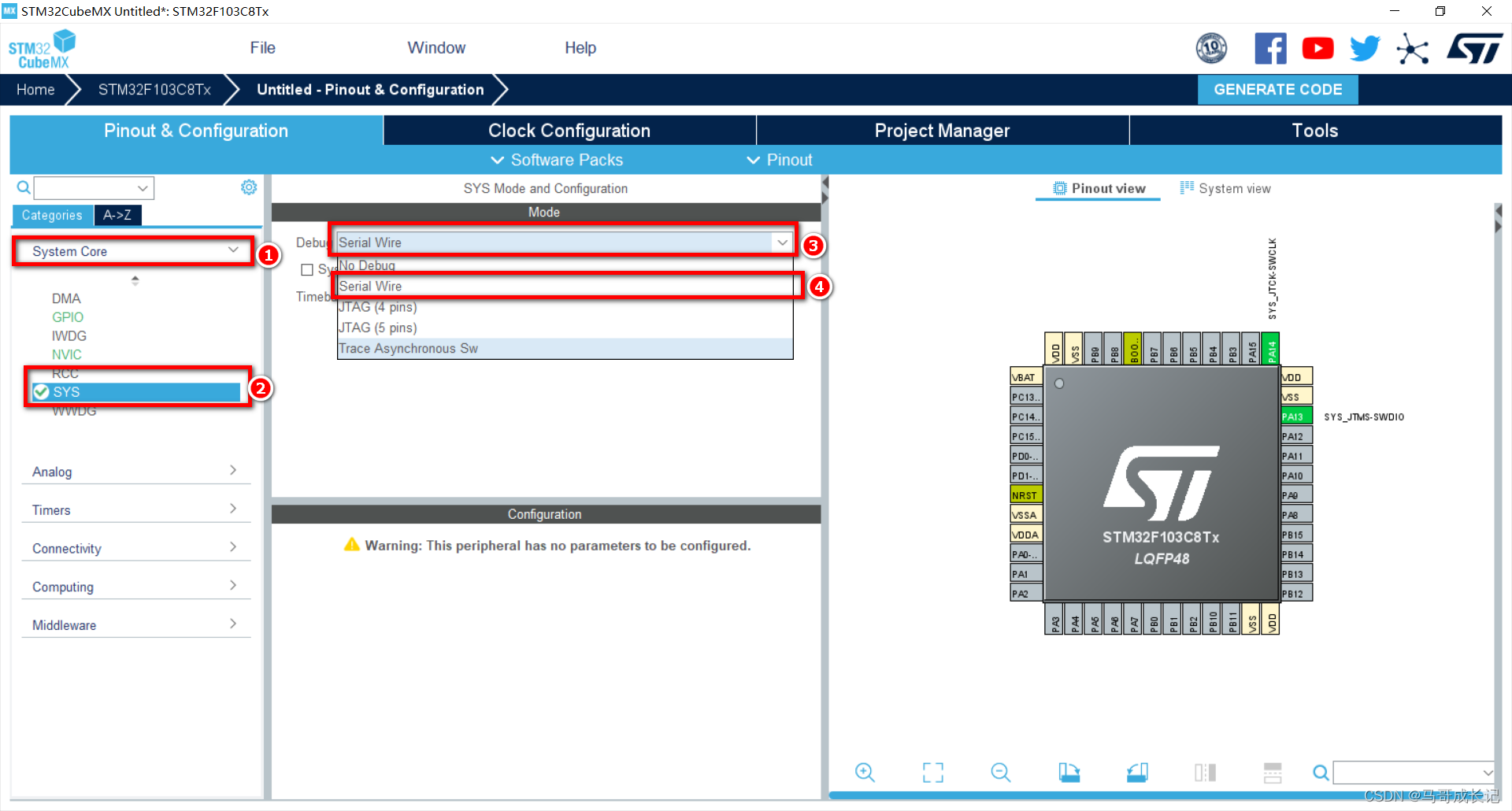Zoom in on the pinout view

click(x=865, y=772)
